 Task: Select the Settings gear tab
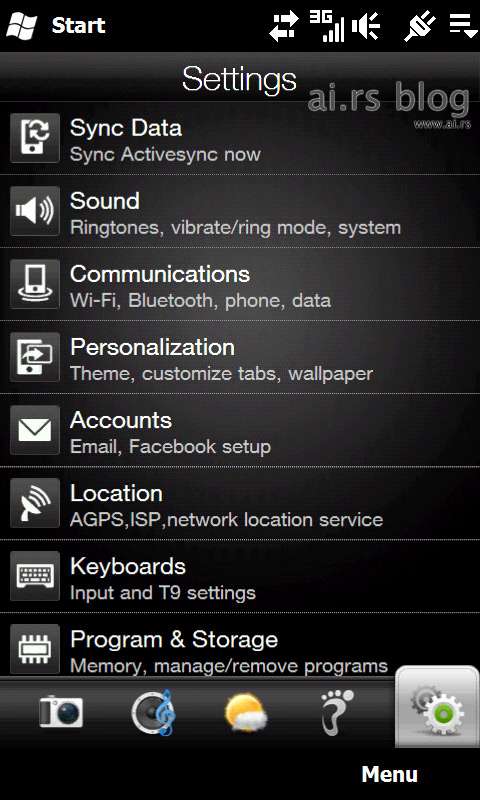pyautogui.click(x=438, y=708)
